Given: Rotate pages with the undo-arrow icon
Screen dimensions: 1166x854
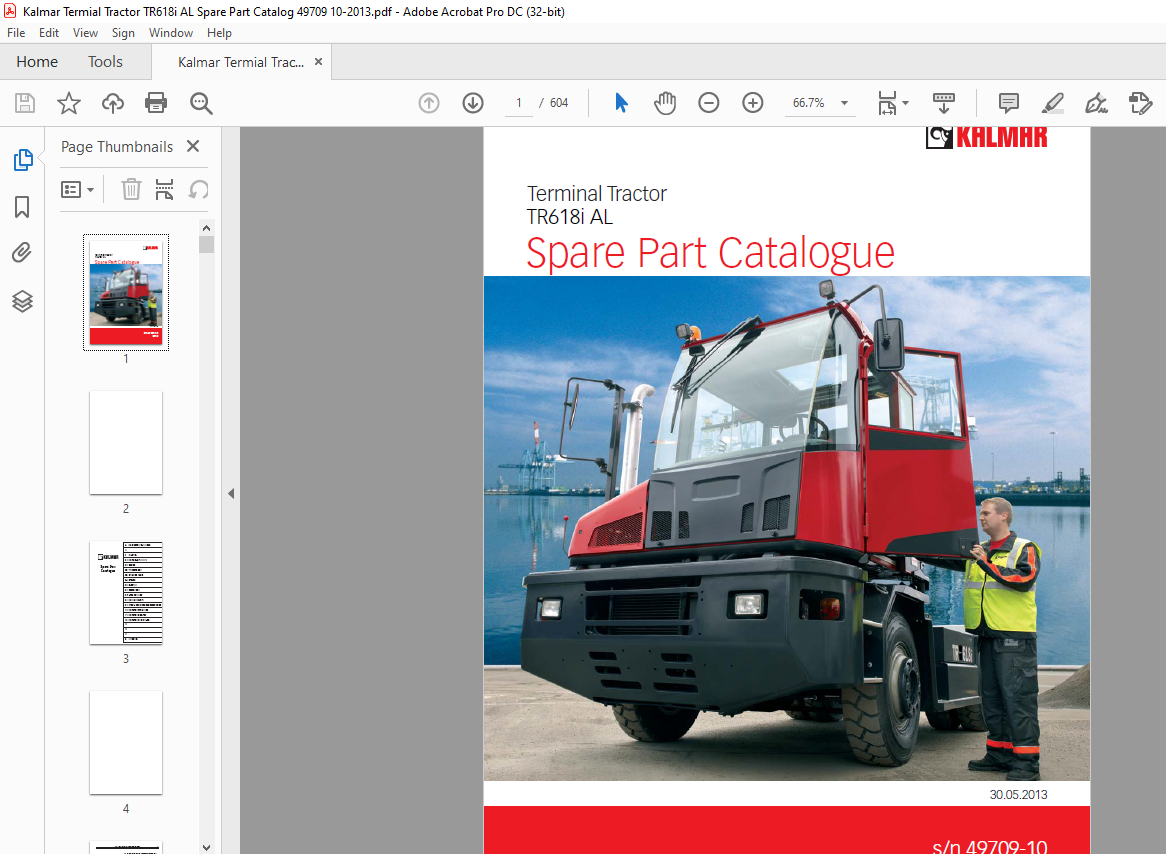Looking at the screenshot, I should click(198, 189).
